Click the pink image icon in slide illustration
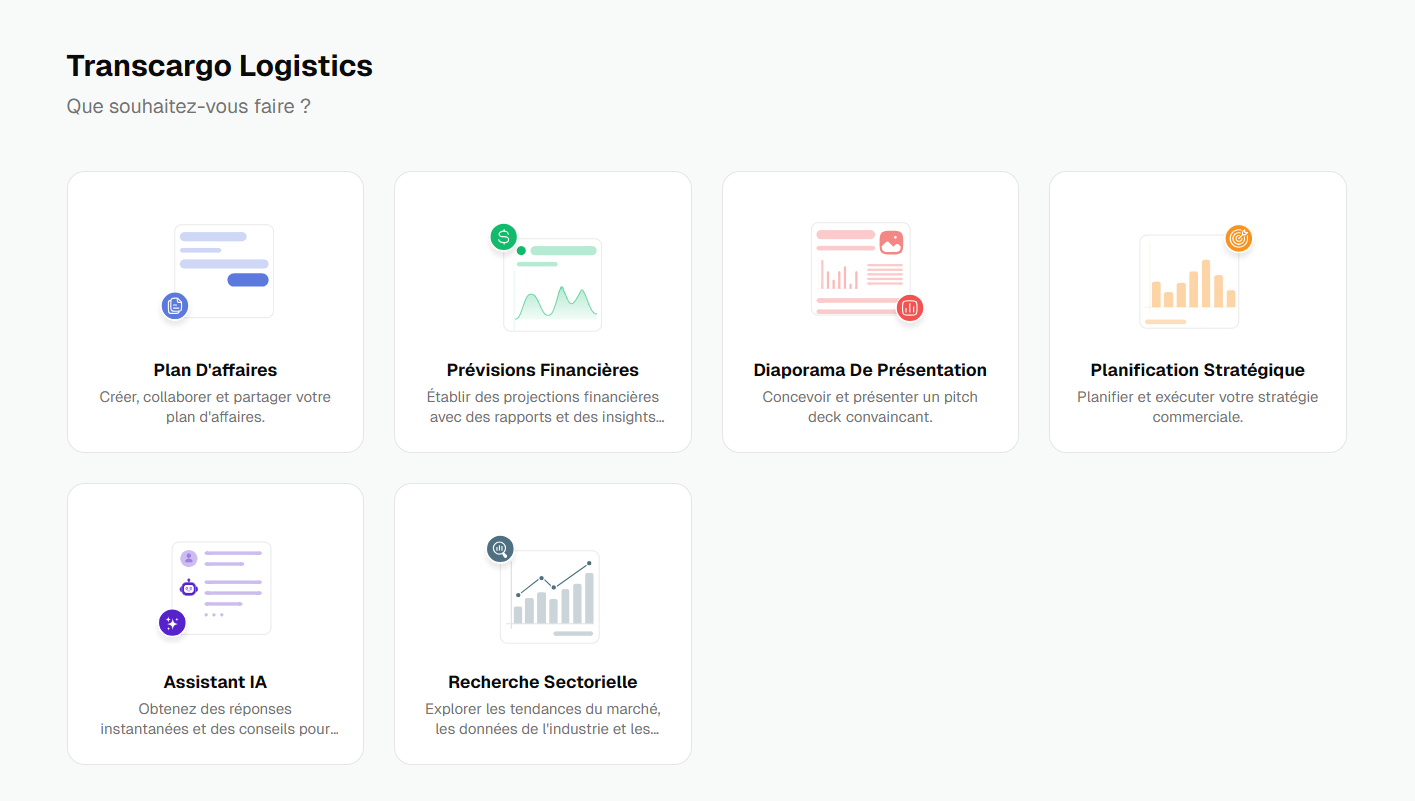The height and width of the screenshot is (801, 1415). (891, 243)
